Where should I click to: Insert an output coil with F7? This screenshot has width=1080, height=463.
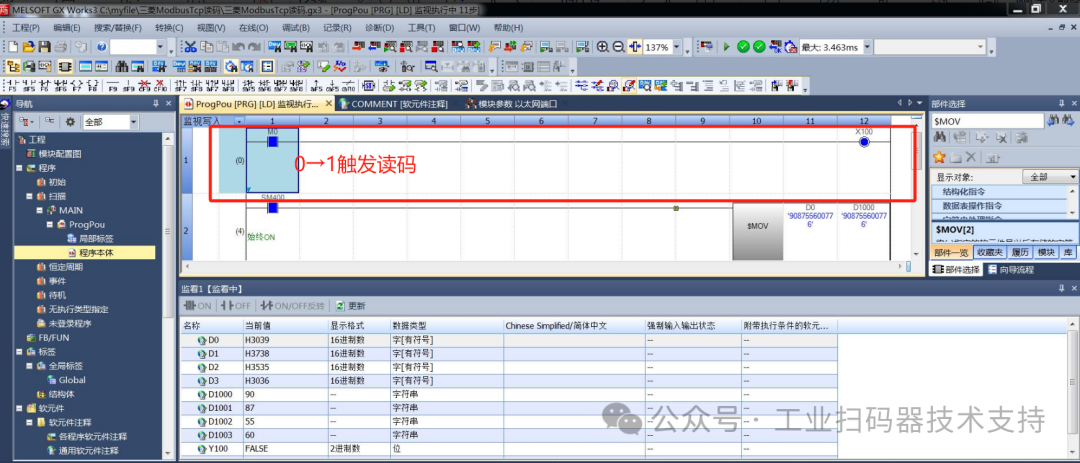[77, 87]
